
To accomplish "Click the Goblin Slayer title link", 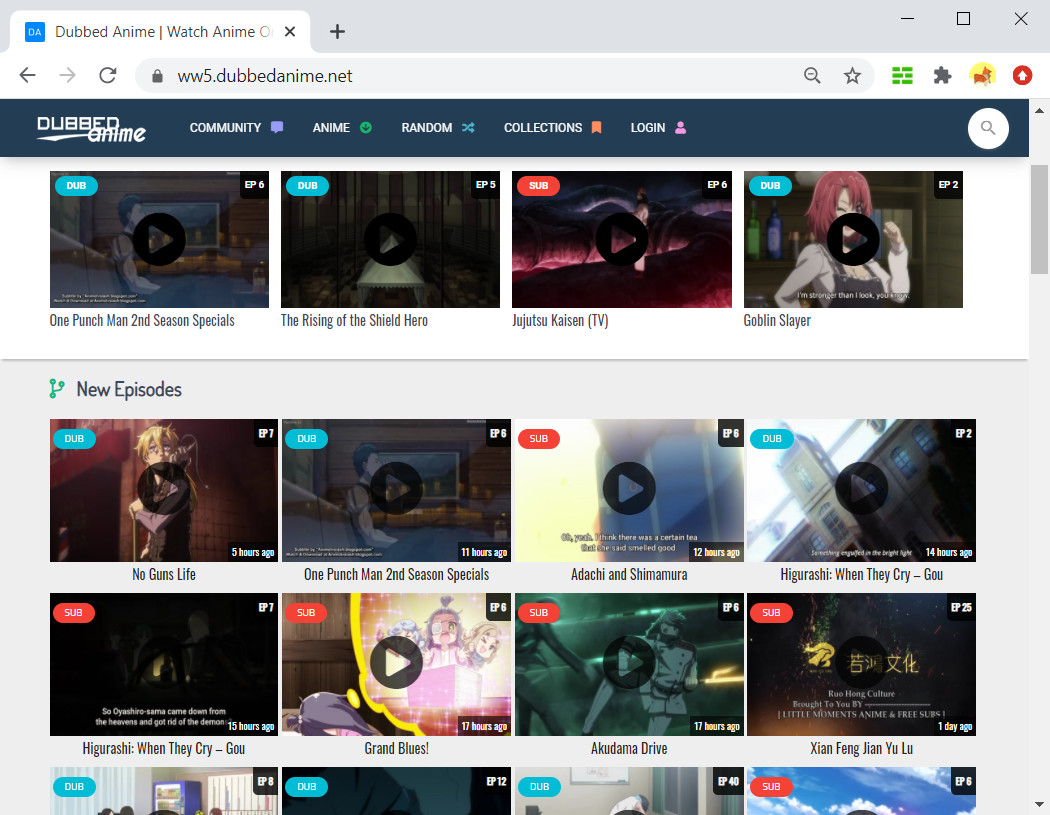I will coord(777,321).
